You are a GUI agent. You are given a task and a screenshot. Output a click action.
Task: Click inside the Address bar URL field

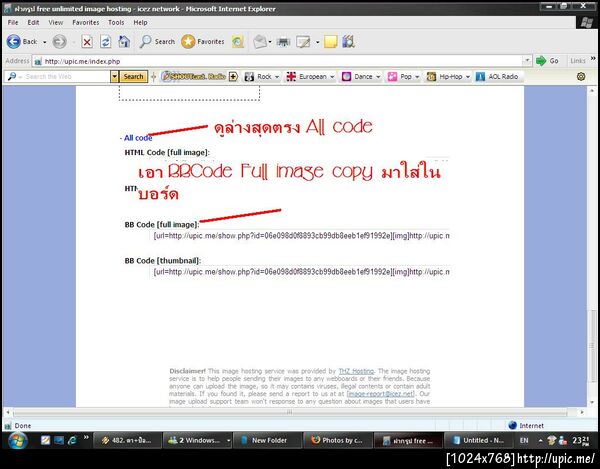(281, 61)
